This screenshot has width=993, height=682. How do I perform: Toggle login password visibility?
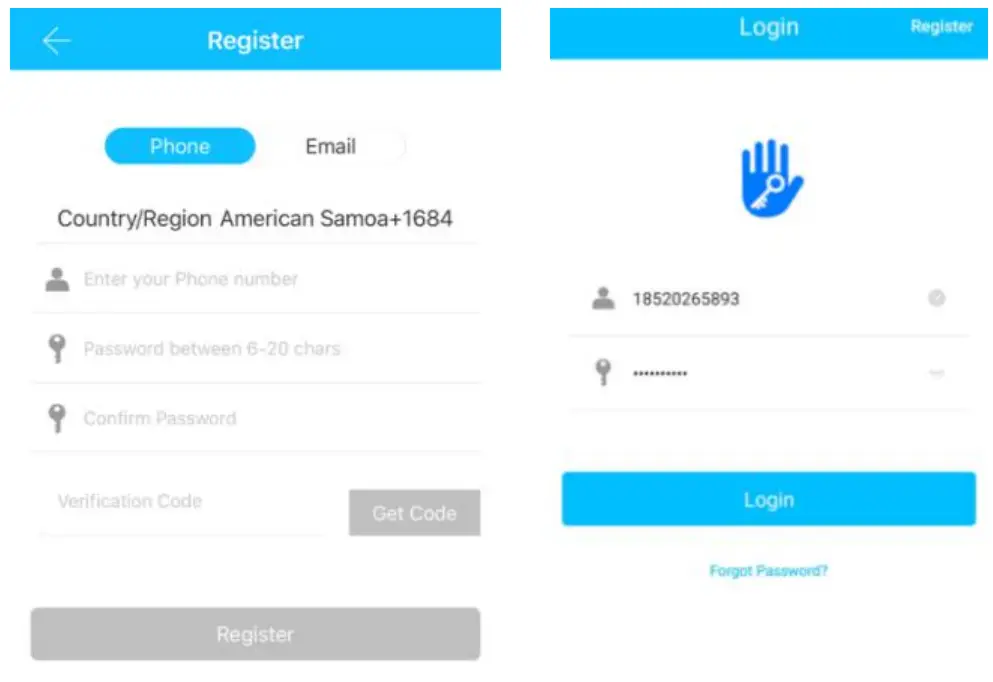click(937, 373)
